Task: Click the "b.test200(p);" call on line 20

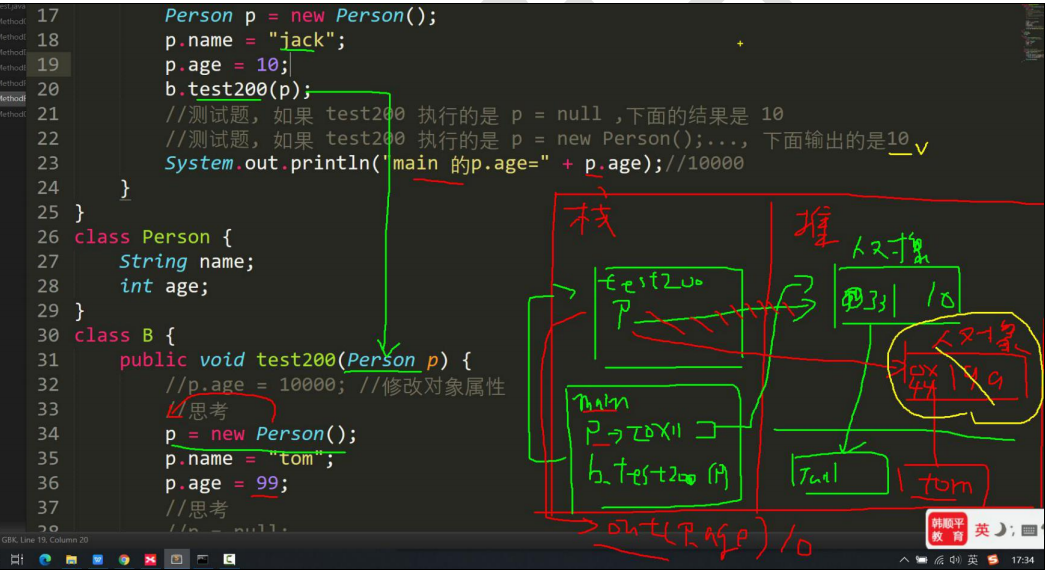Action: point(238,89)
